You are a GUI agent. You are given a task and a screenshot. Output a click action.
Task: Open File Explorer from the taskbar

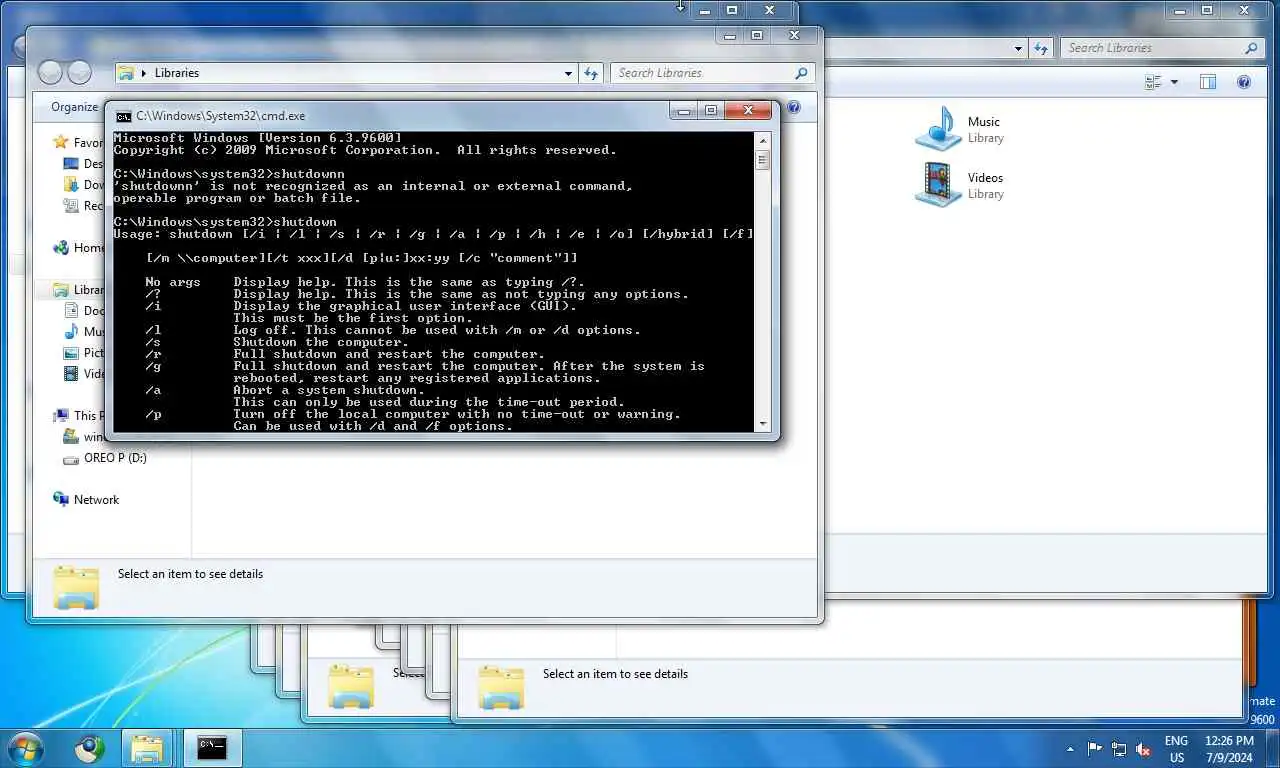[147, 748]
